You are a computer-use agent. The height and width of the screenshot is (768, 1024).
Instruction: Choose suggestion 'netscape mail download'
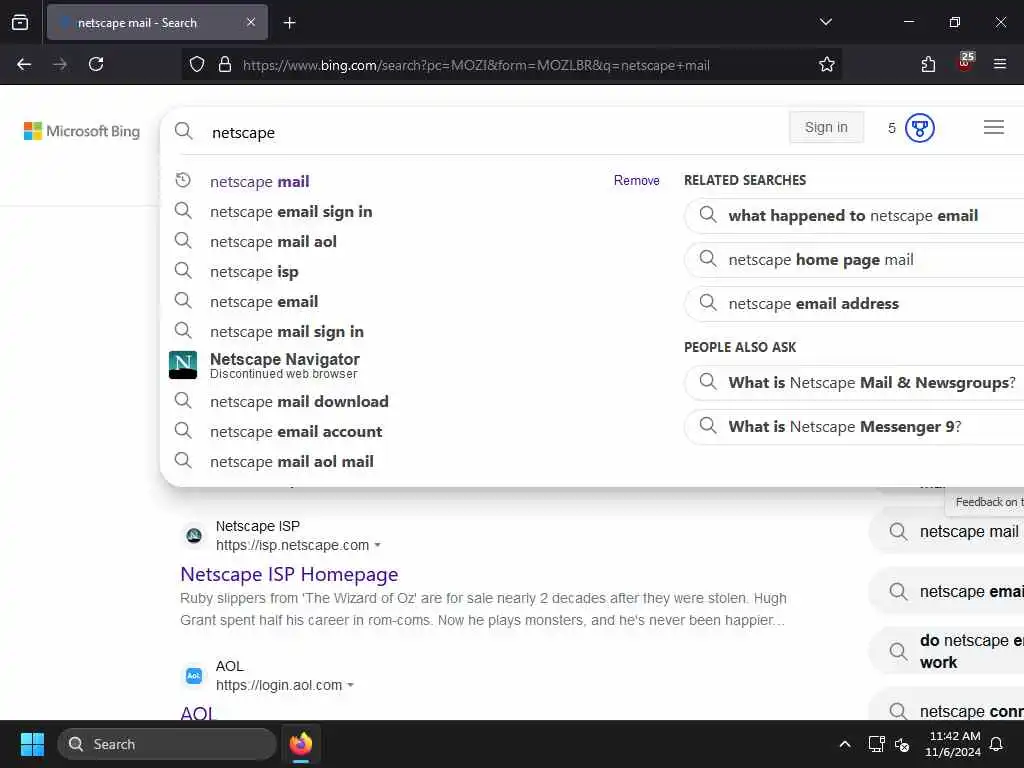pyautogui.click(x=299, y=402)
